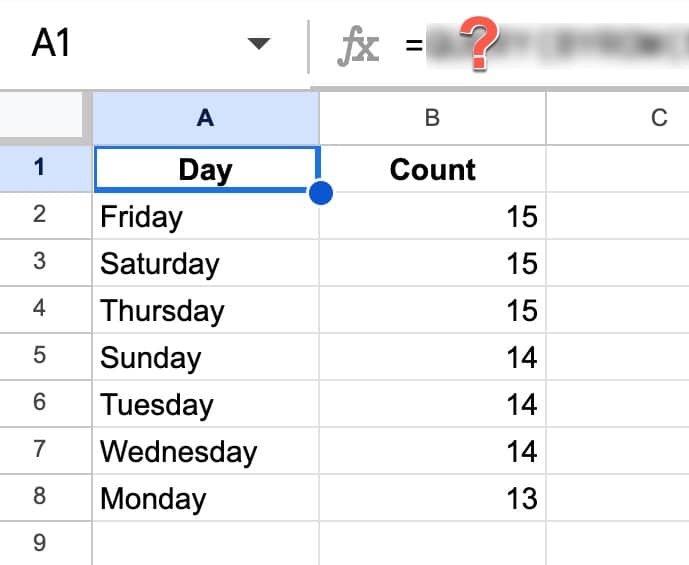This screenshot has width=689, height=565.
Task: Click the Wednesday cell
Action: click(x=206, y=451)
